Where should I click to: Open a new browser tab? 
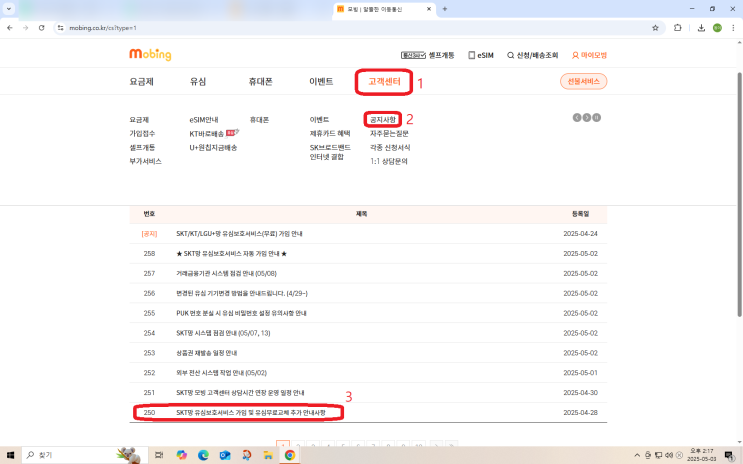click(x=444, y=9)
